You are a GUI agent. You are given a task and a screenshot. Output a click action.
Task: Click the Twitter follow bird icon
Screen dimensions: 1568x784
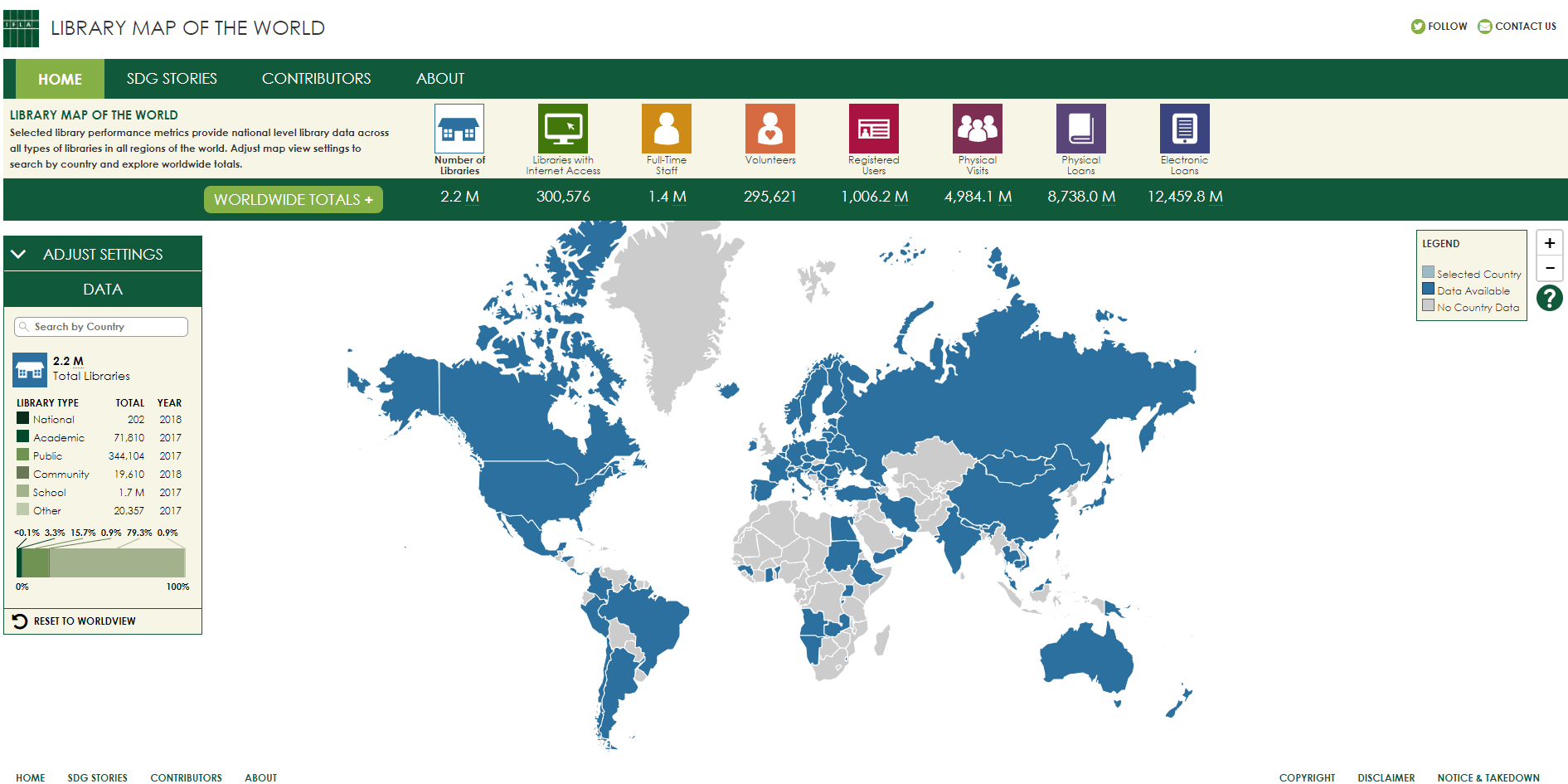(1418, 27)
